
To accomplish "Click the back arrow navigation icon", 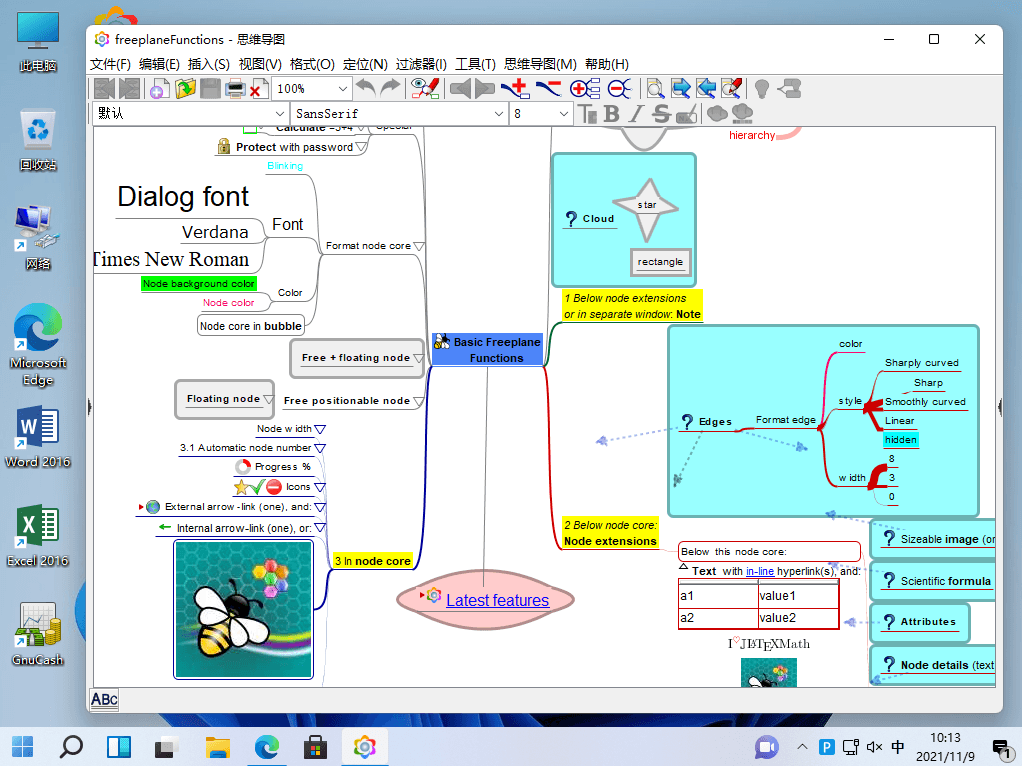I will [x=460, y=89].
